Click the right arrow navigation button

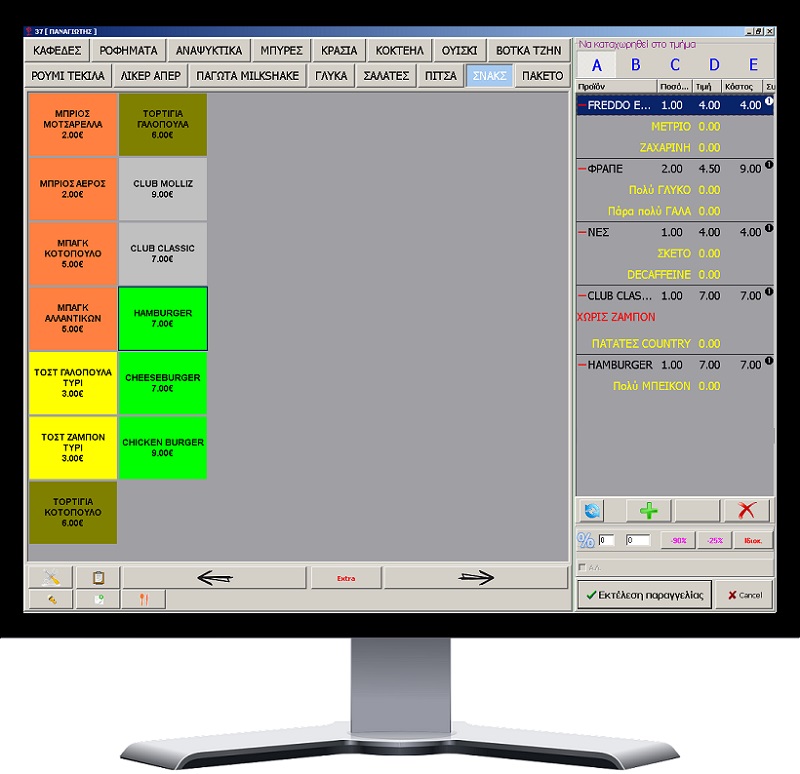[475, 577]
